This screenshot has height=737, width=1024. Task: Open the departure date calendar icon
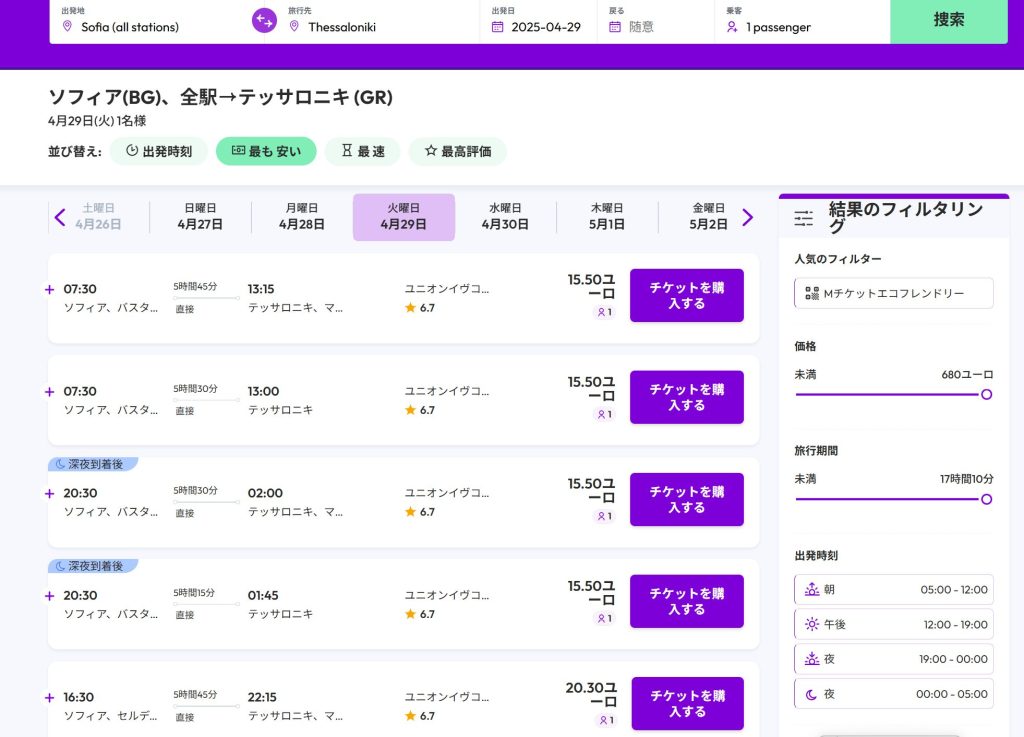click(498, 27)
